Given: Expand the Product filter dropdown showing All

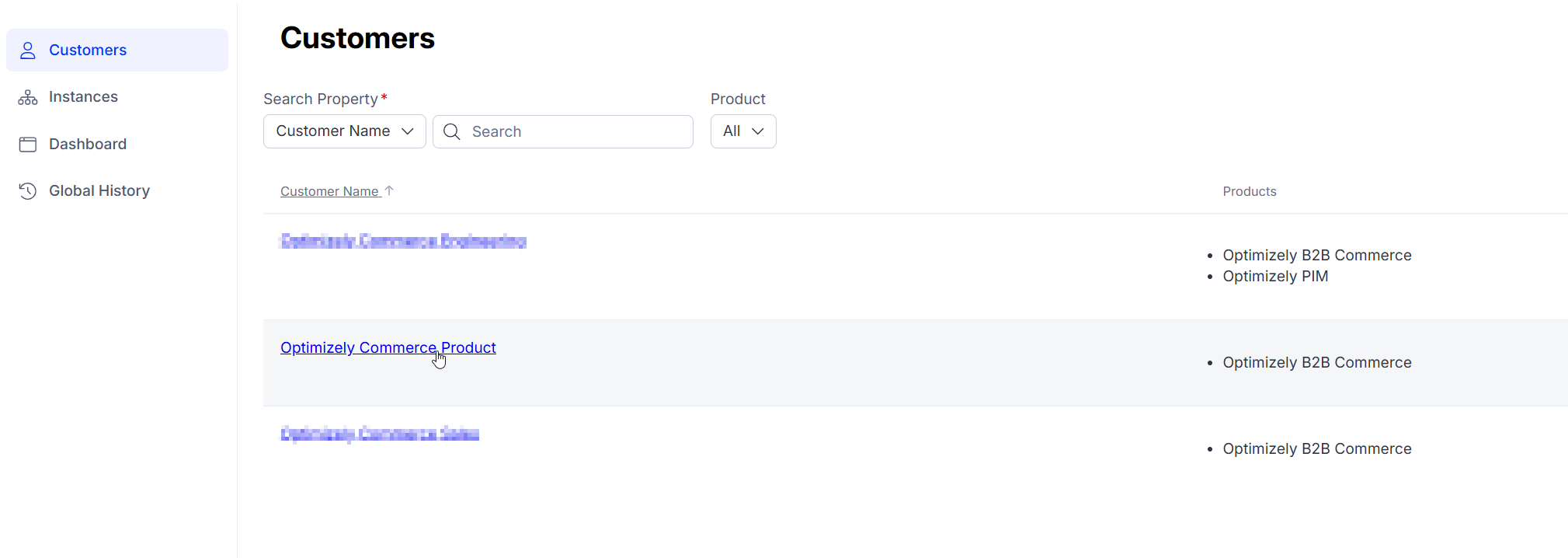Looking at the screenshot, I should (x=742, y=131).
